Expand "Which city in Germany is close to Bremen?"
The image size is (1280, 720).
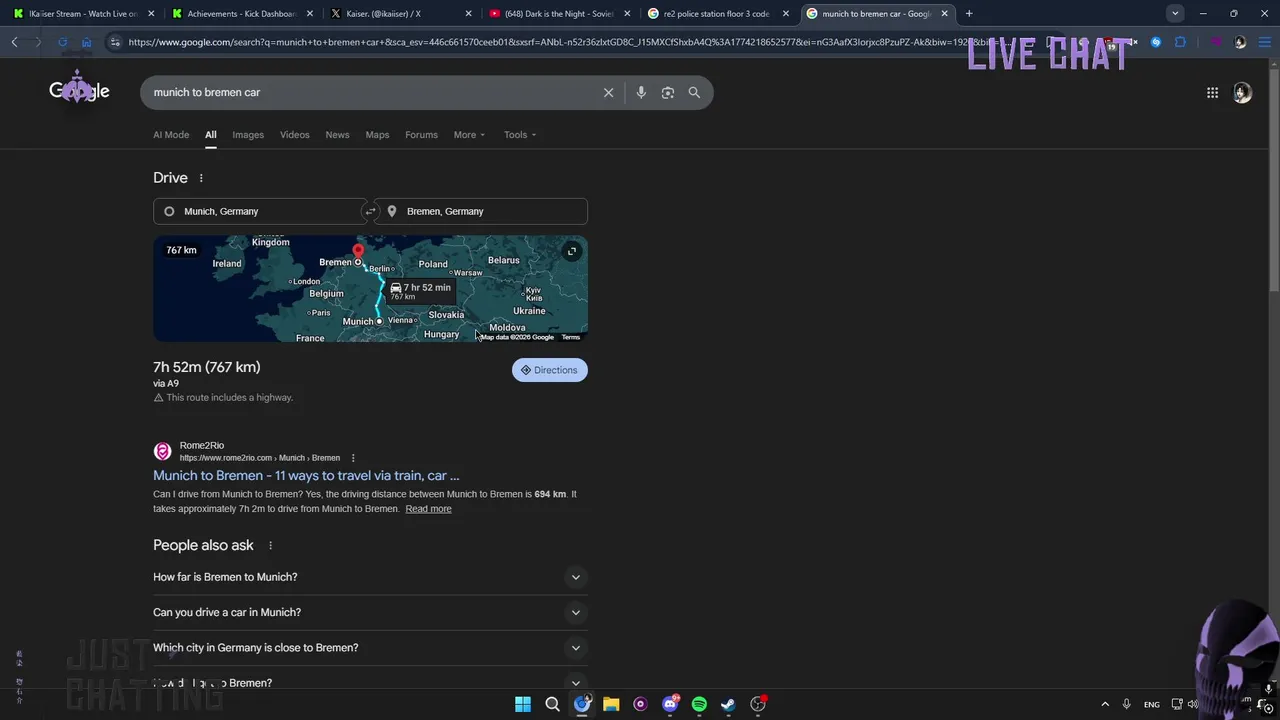[370, 648]
